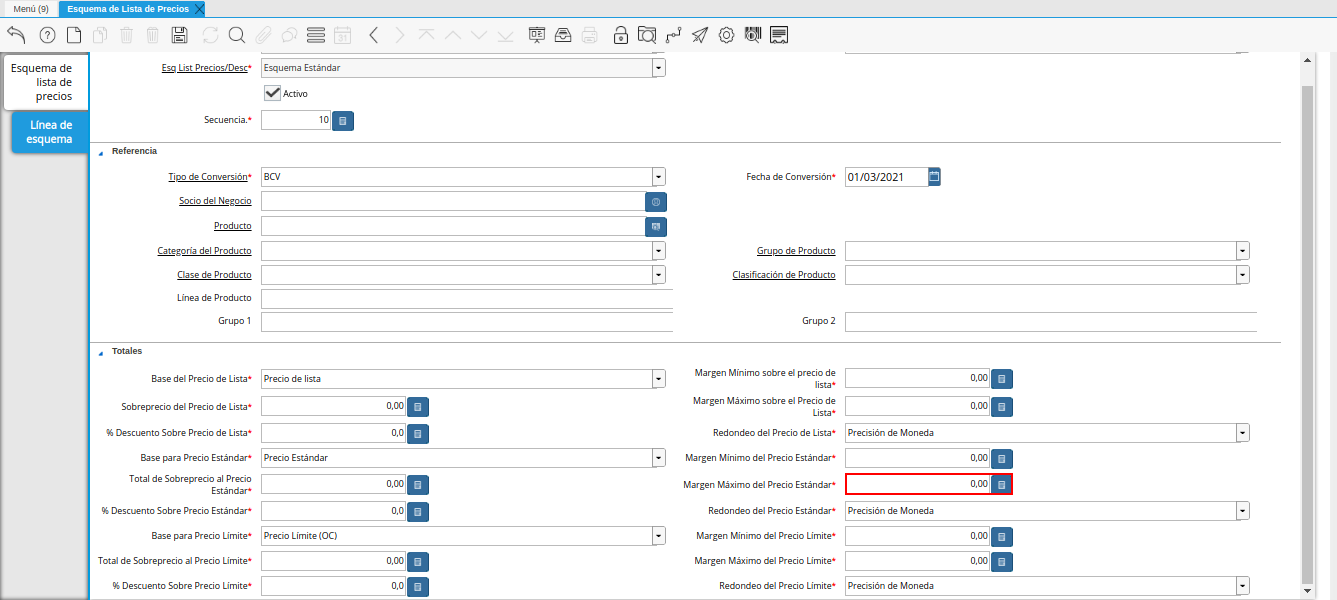Collapse the Referencia section

coord(100,151)
